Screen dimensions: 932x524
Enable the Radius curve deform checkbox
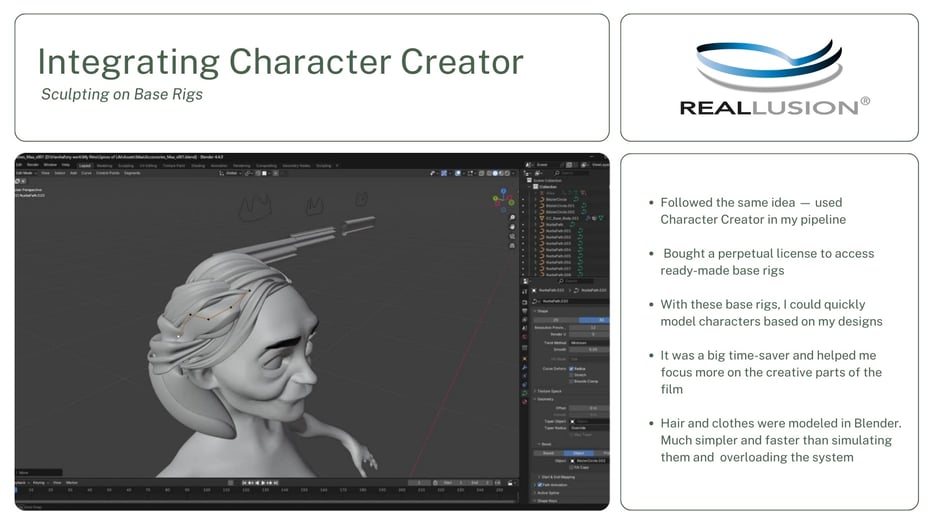pyautogui.click(x=571, y=369)
